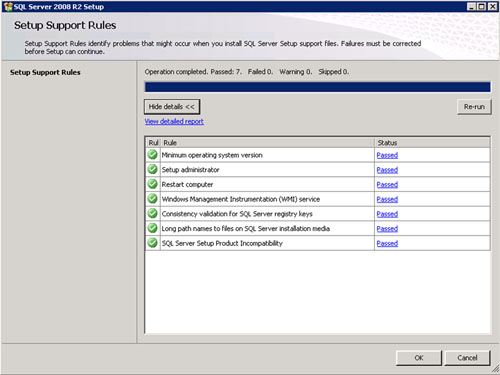The width and height of the screenshot is (500, 375).
Task: Click the check icon for Consistency validation rule
Action: tap(153, 213)
